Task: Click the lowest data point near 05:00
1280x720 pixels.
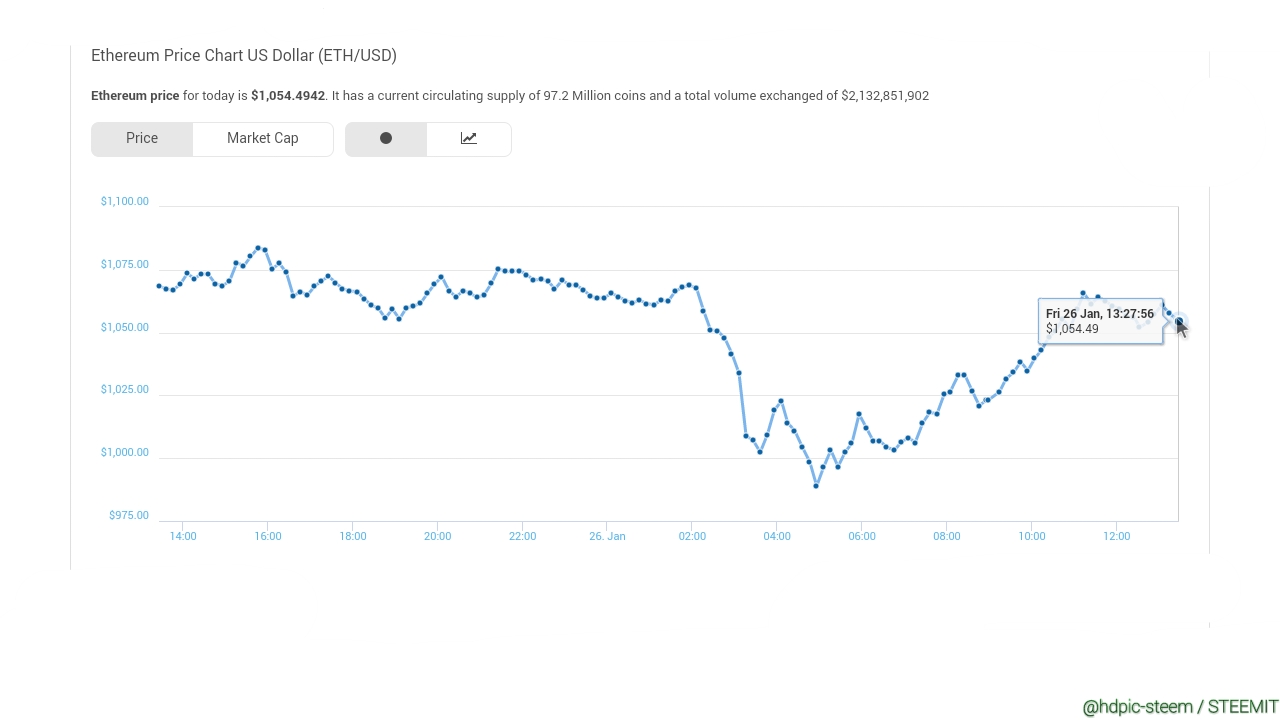Action: point(816,486)
